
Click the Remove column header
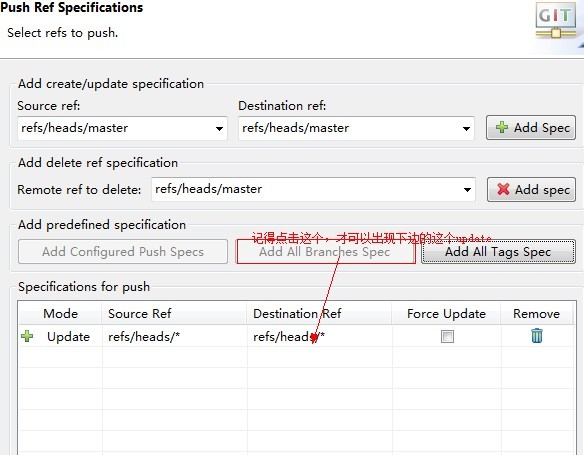pos(536,314)
